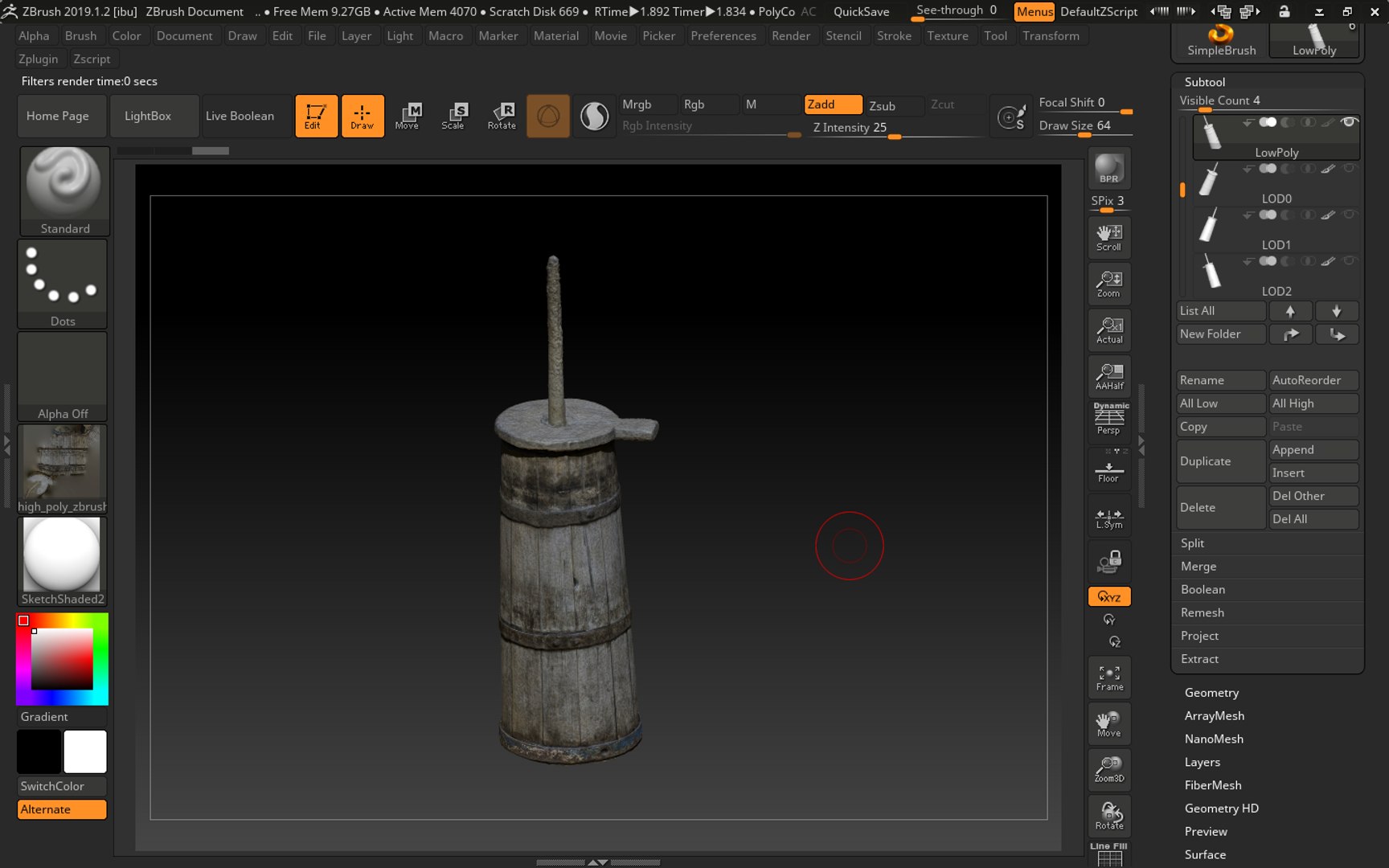Toggle the Floor grid
This screenshot has height=868, width=1389.
click(x=1109, y=469)
